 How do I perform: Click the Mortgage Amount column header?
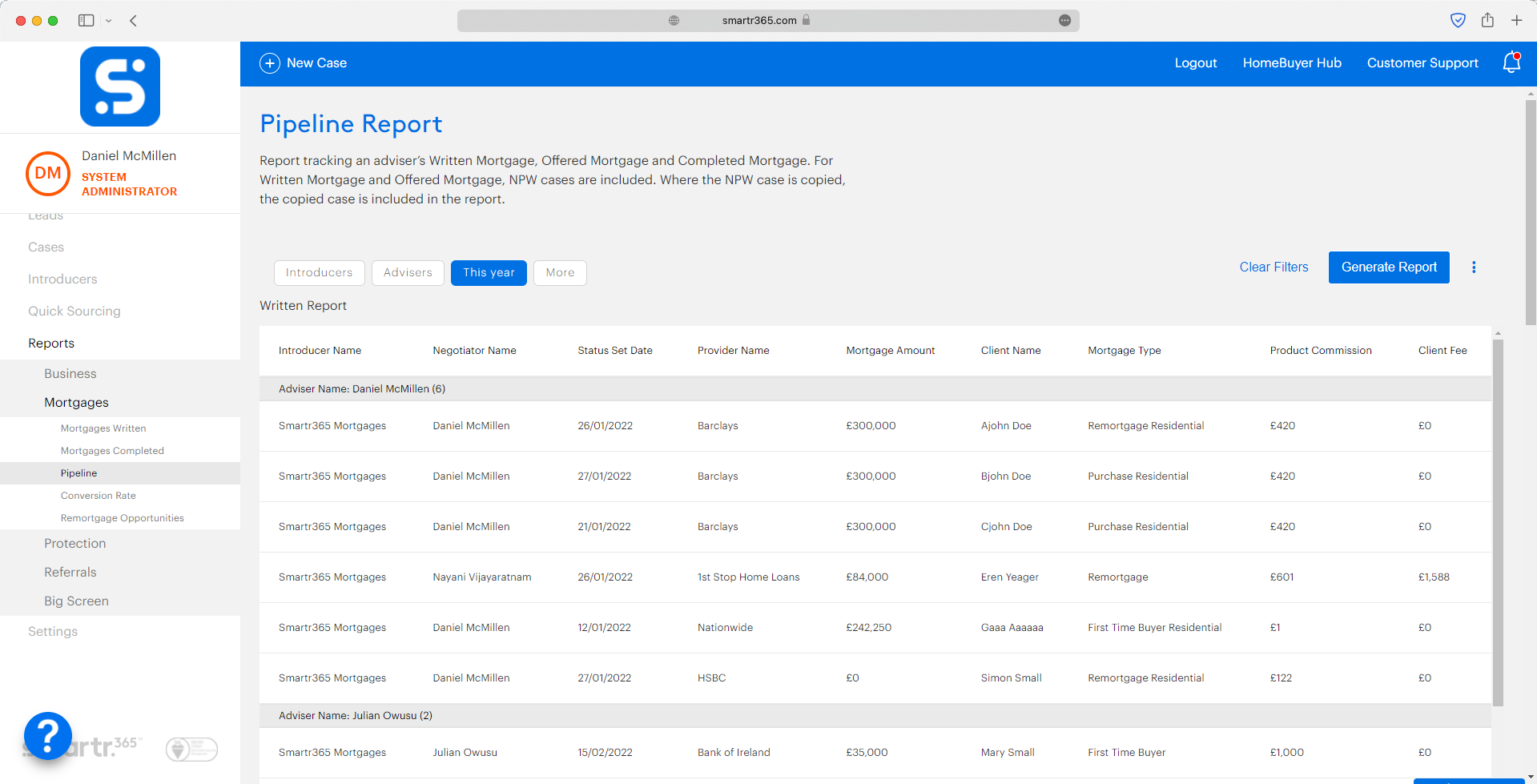pyautogui.click(x=891, y=351)
